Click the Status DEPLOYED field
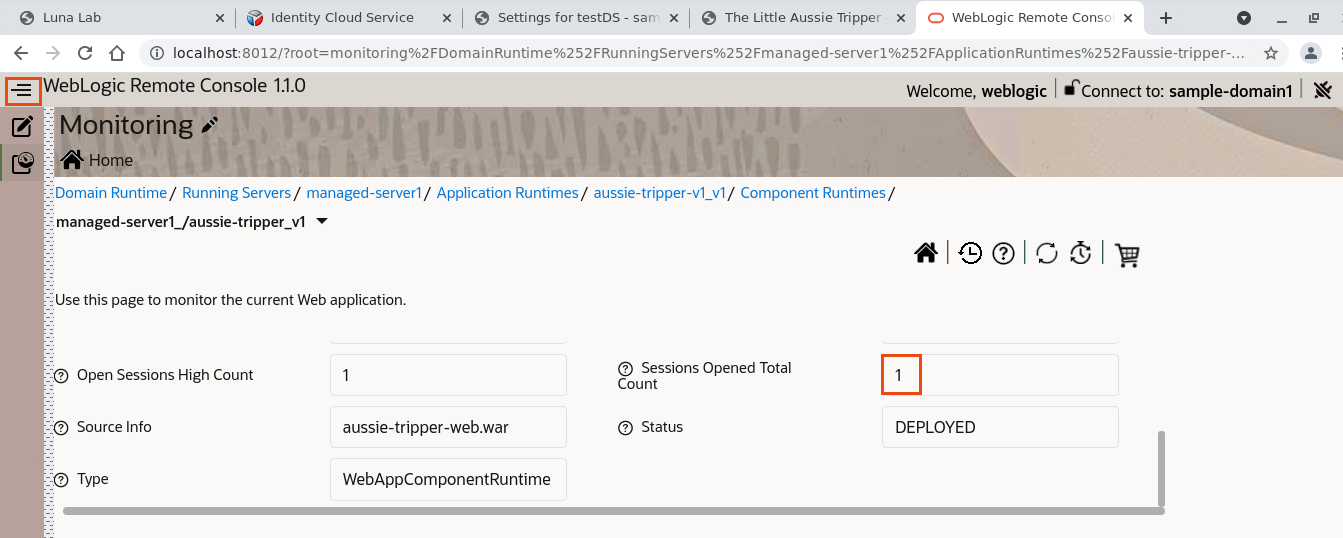 point(1000,427)
